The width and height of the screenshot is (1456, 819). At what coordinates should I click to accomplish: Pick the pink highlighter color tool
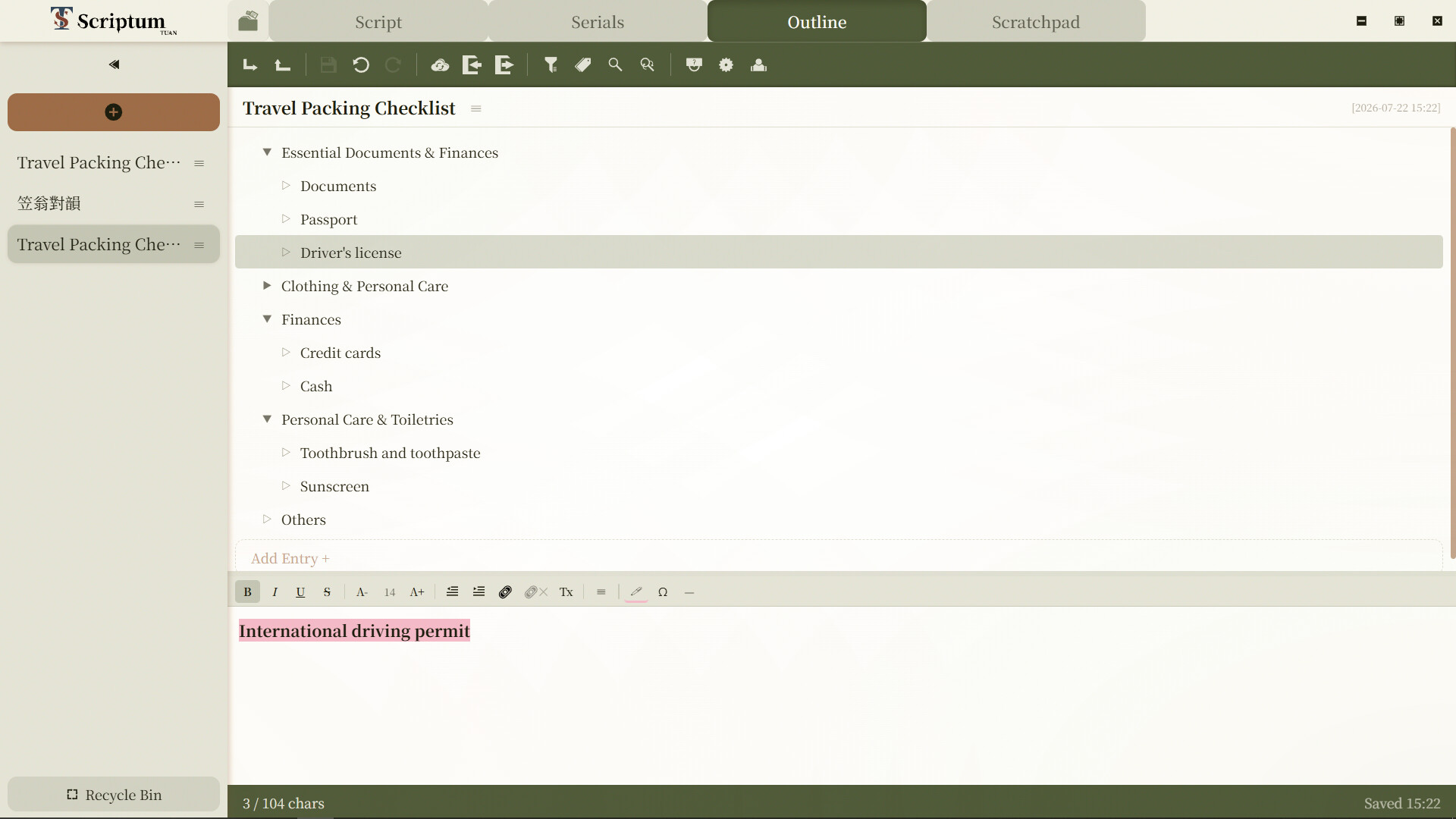coord(636,592)
